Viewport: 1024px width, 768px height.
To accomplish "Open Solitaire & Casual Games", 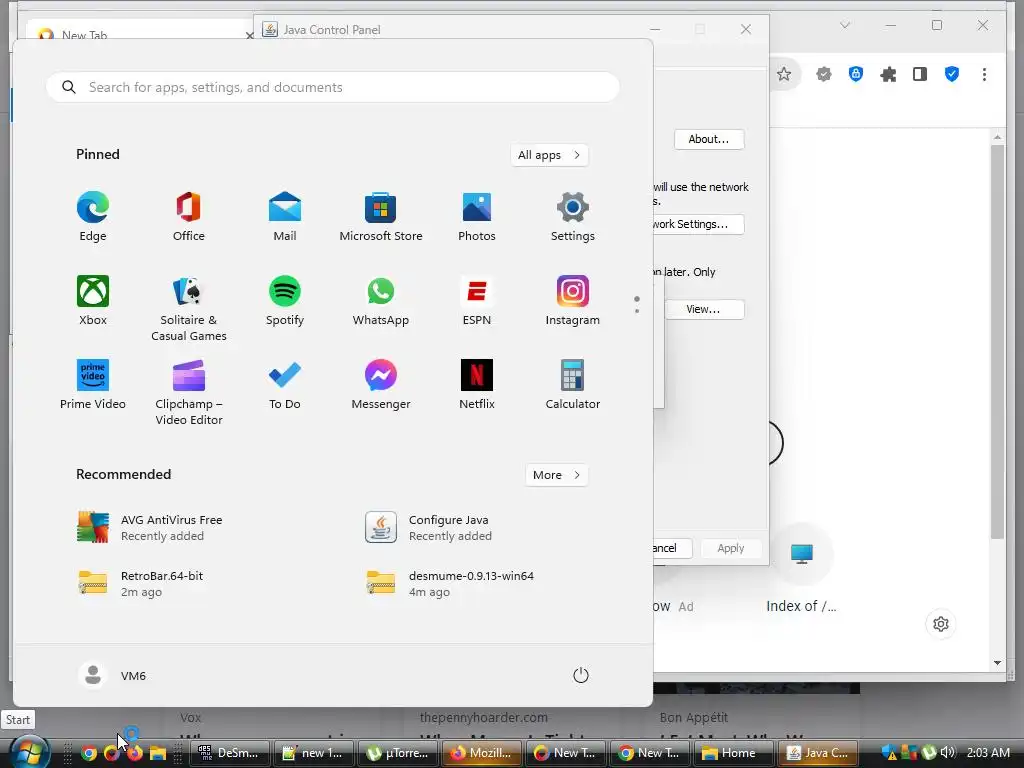I will (189, 308).
